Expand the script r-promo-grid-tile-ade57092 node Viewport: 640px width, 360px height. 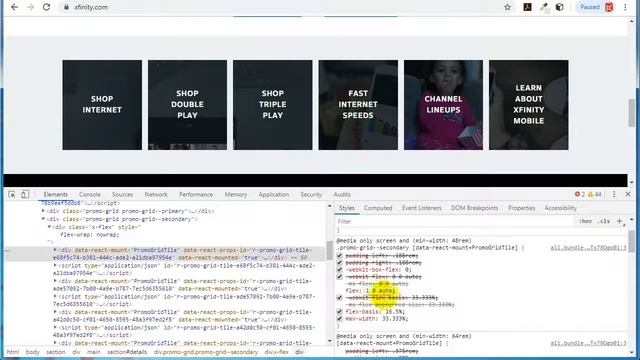point(55,296)
